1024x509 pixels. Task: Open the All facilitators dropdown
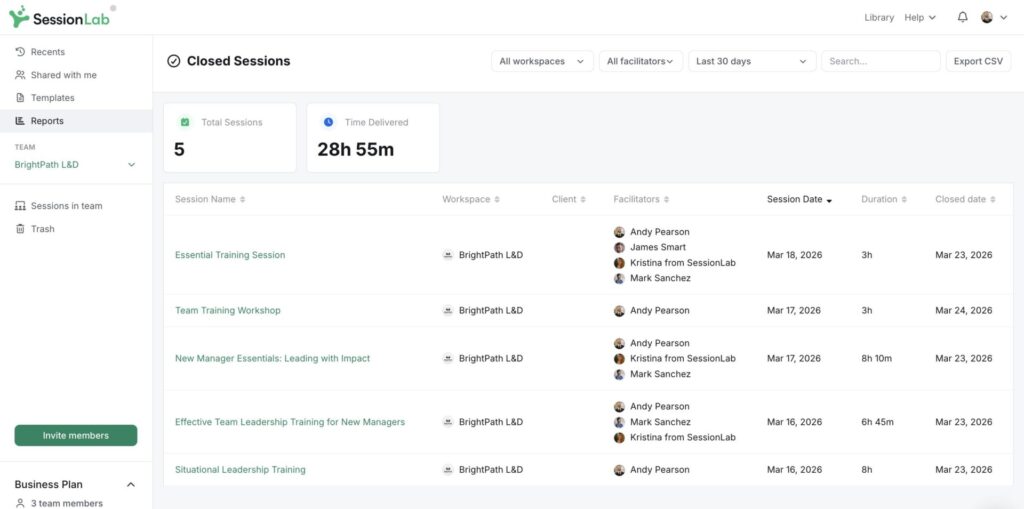coord(641,61)
